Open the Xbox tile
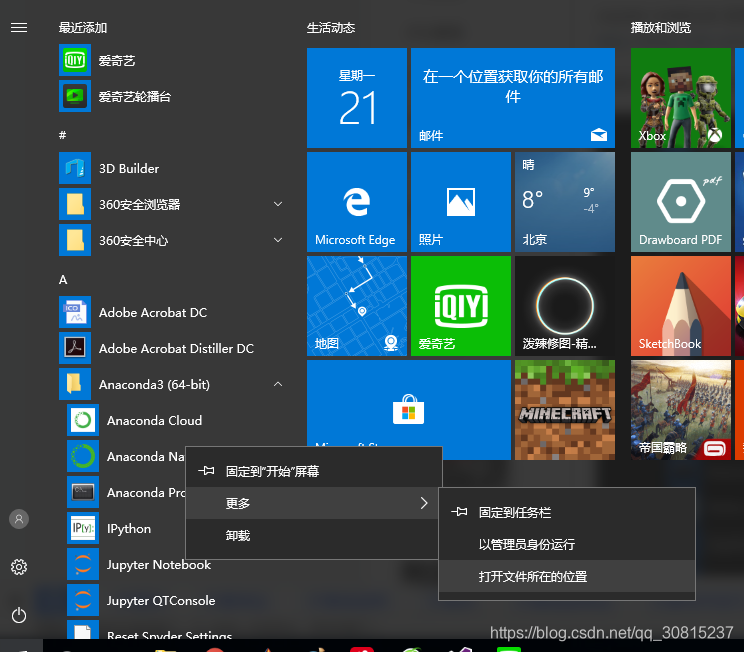Screen dimensions: 744x652 click(681, 98)
